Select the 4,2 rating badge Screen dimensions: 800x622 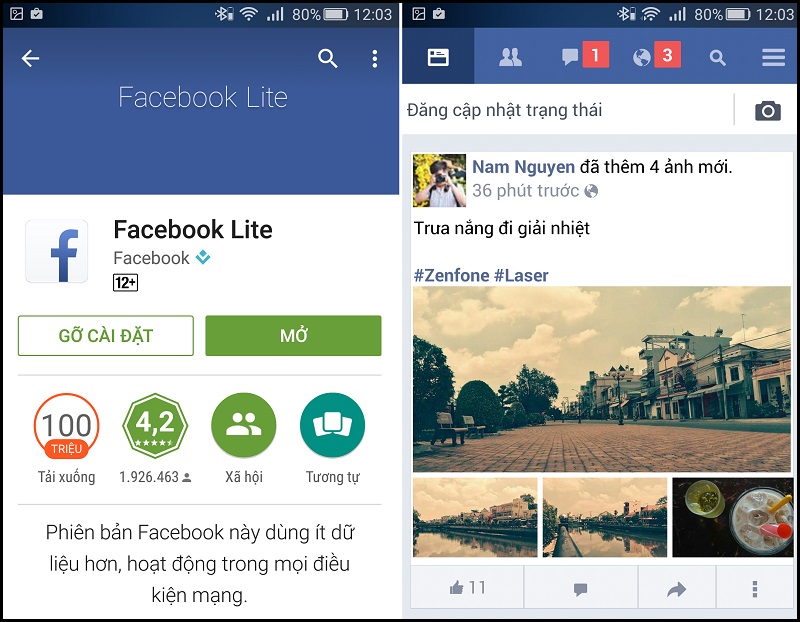pyautogui.click(x=155, y=425)
